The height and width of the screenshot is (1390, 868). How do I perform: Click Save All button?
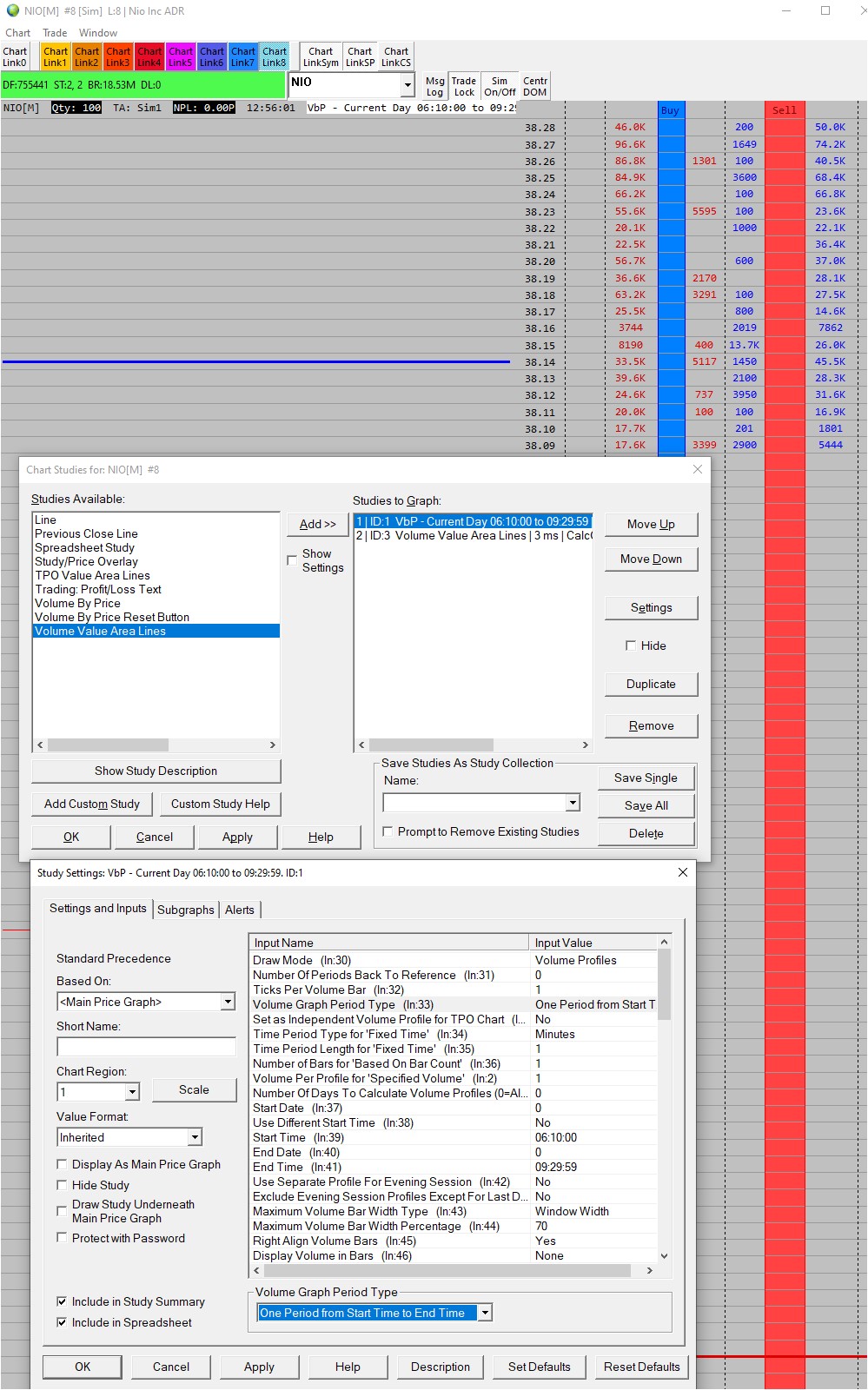[x=646, y=805]
